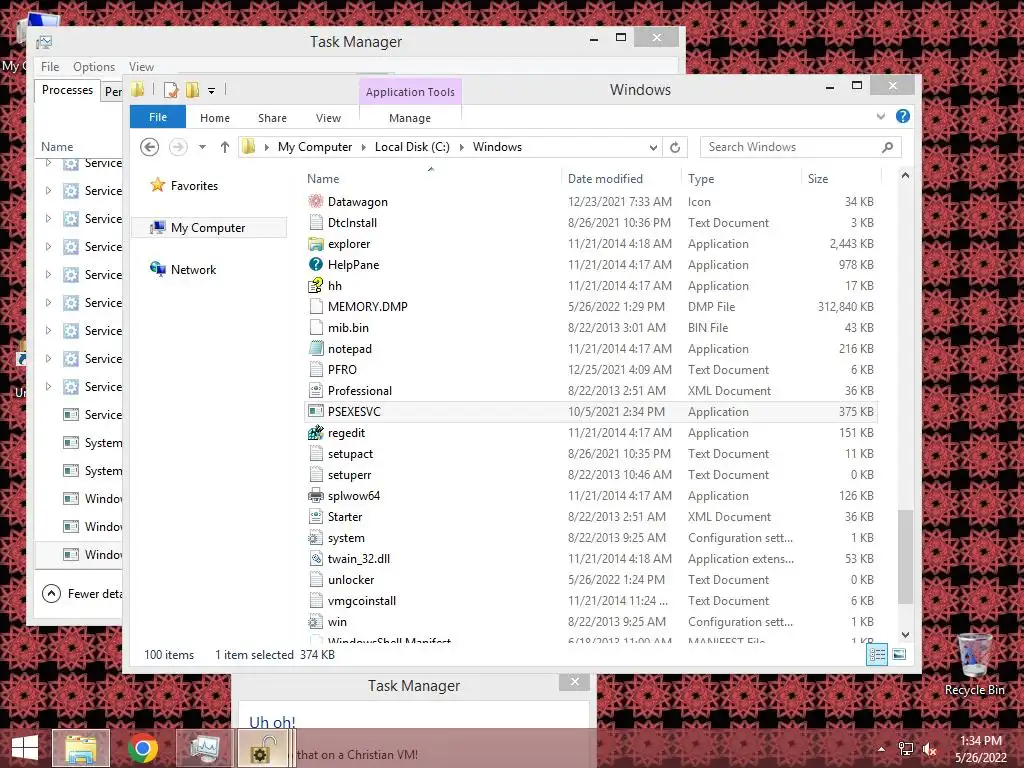Select the explorer application icon

point(316,244)
